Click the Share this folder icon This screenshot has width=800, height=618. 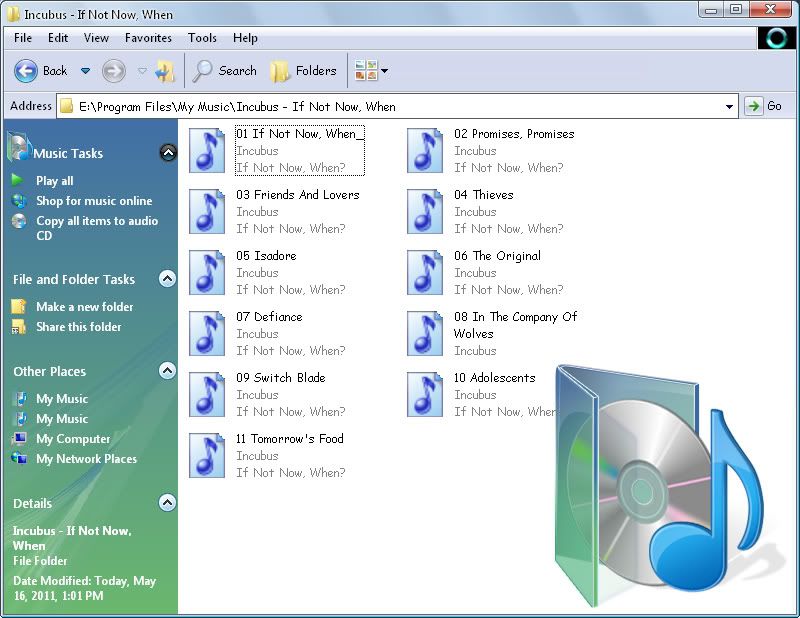coord(19,327)
